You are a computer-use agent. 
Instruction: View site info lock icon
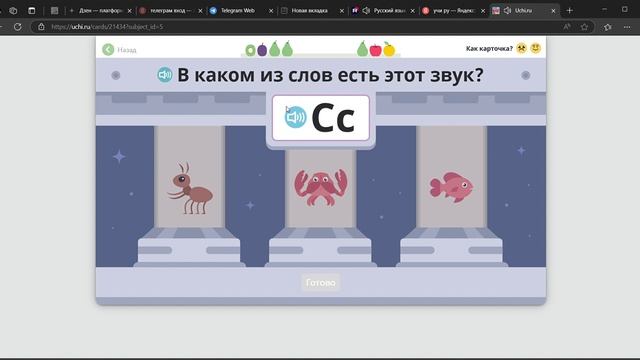pos(41,27)
